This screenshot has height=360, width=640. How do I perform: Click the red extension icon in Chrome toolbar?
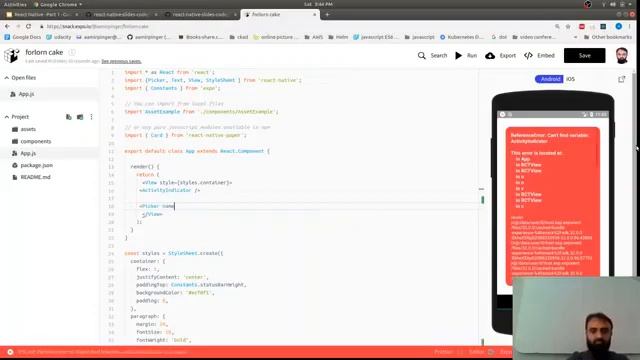tap(582, 26)
